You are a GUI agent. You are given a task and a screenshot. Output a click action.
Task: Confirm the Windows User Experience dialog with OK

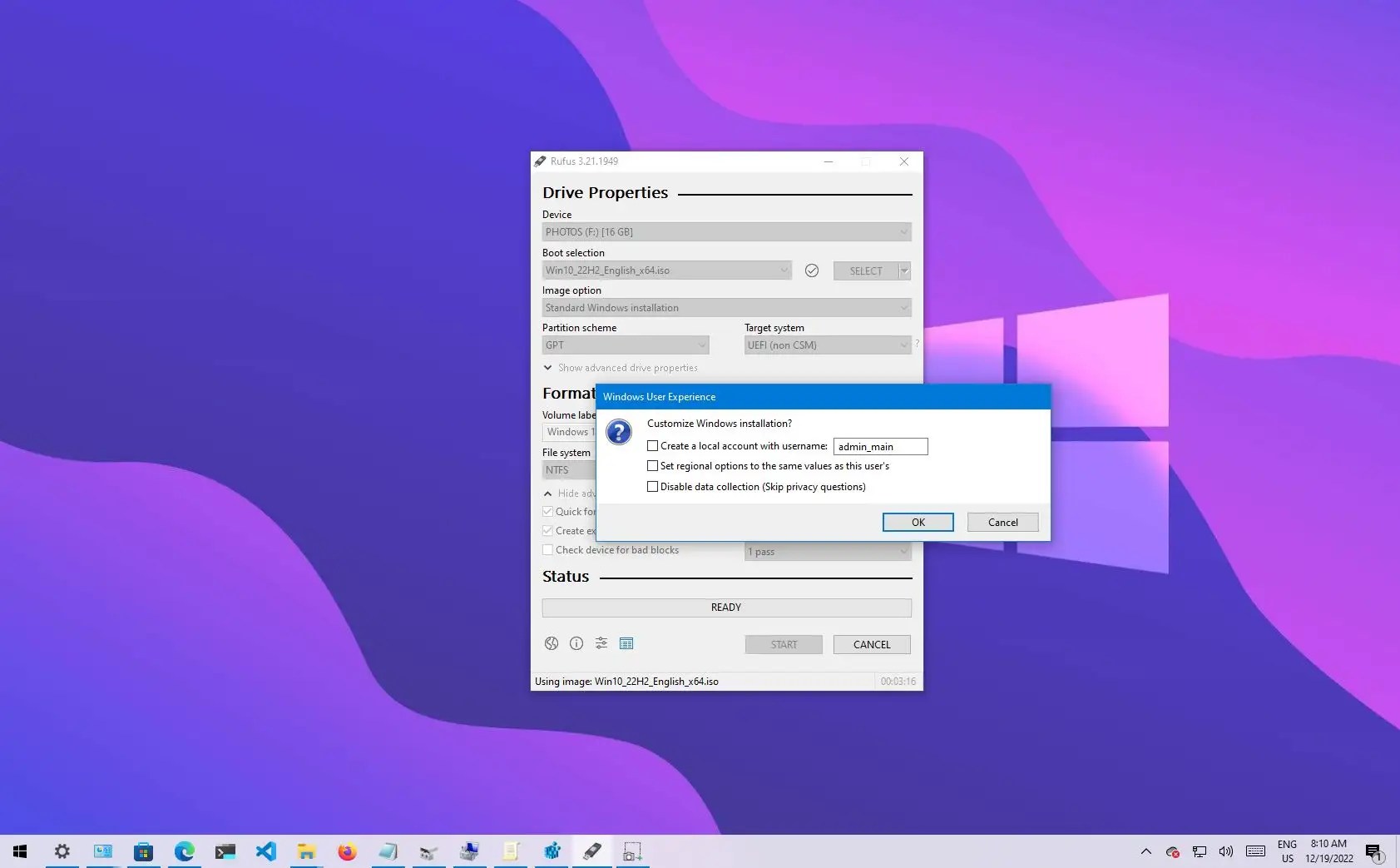[918, 522]
